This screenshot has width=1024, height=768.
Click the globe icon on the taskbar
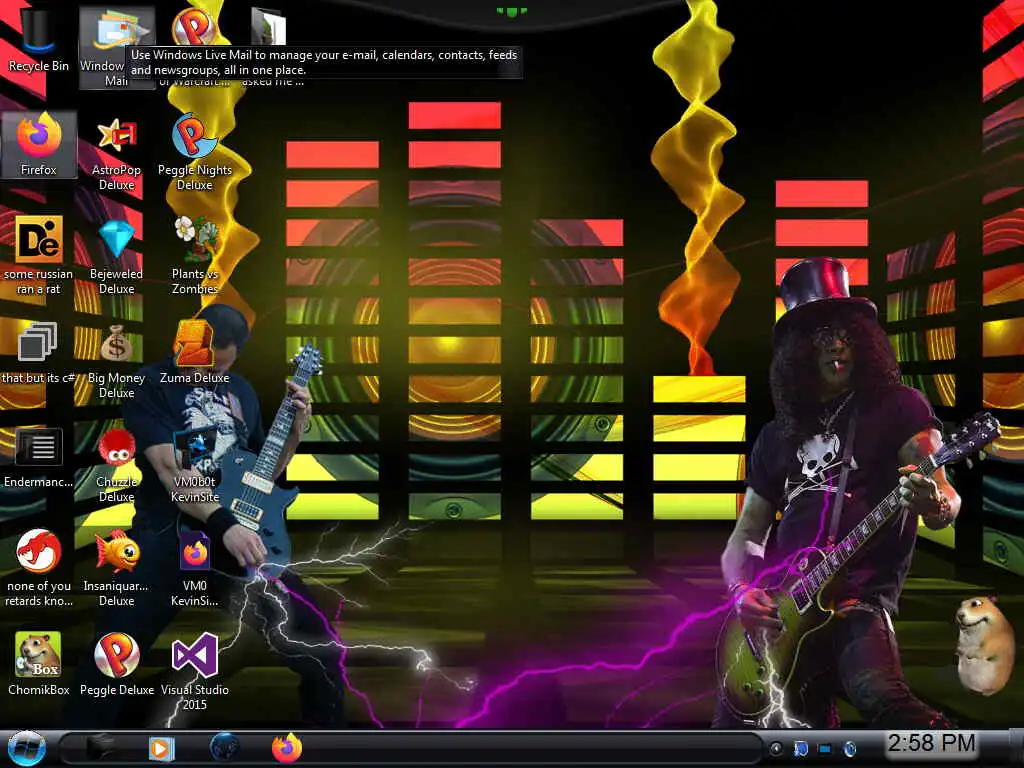tap(224, 748)
